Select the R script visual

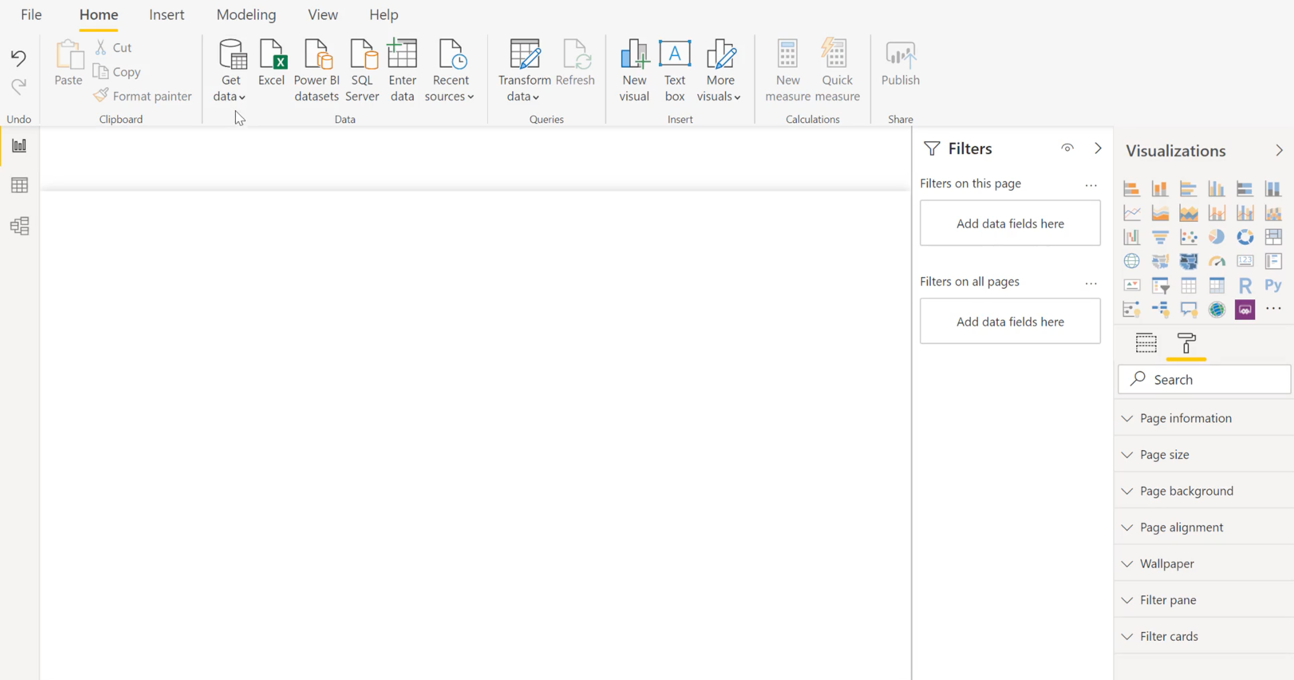pos(1245,285)
